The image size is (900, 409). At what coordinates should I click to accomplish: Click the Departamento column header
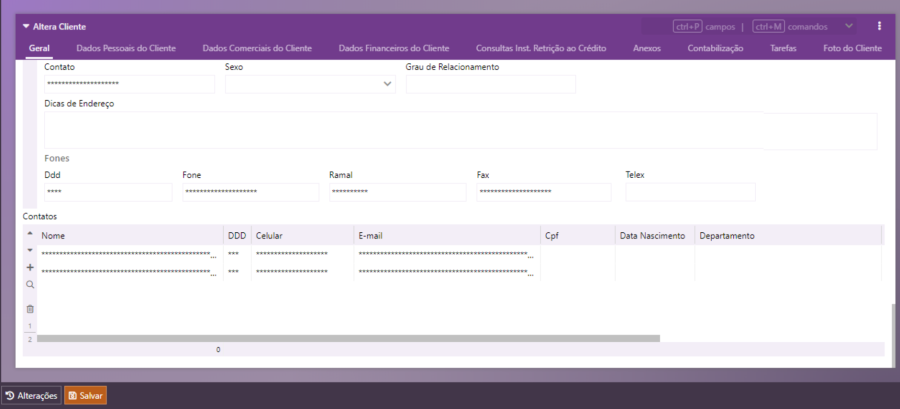point(788,236)
